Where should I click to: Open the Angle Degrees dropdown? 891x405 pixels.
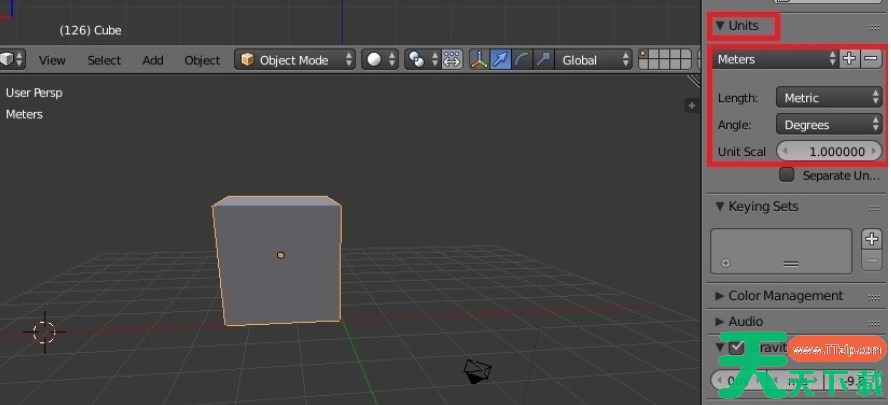pyautogui.click(x=829, y=125)
